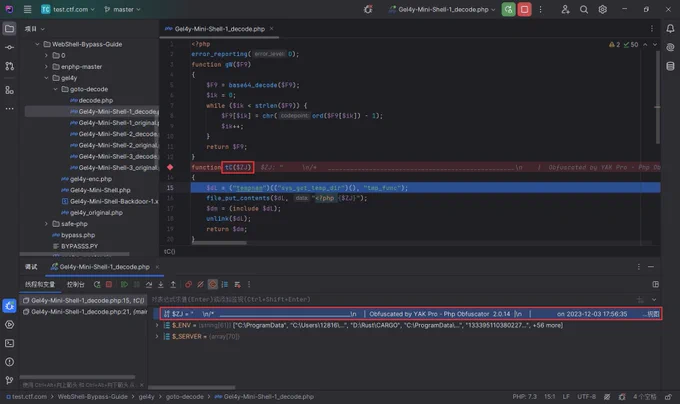Open the test.ctf.com project dropdown
The width and height of the screenshot is (680, 404).
click(68, 9)
